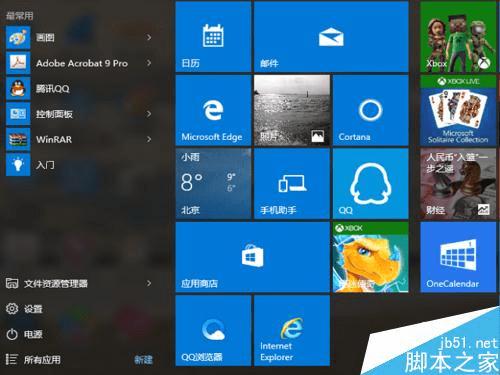Viewport: 500px width, 375px height.
Task: Click the 新建 label next to 所有应用
Action: pyautogui.click(x=143, y=360)
